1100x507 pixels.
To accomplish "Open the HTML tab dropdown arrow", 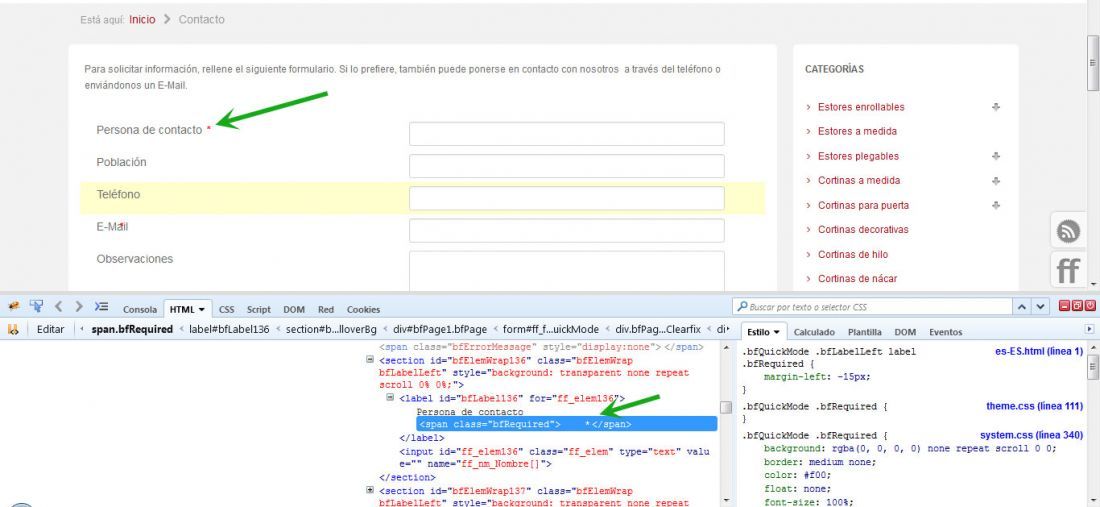I will (202, 309).
